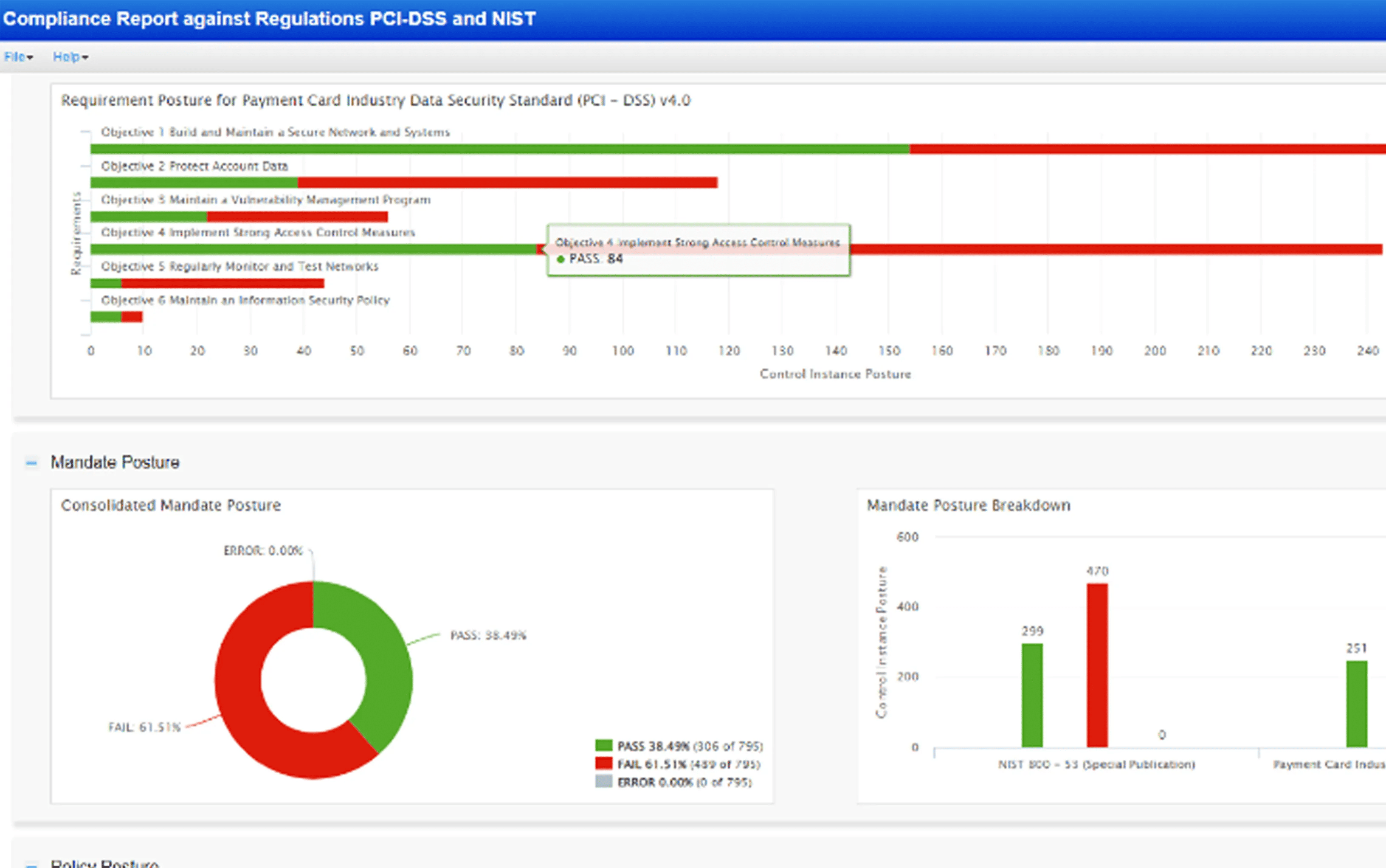1386x868 pixels.
Task: Collapse the Policy Posture section
Action: pos(31,865)
